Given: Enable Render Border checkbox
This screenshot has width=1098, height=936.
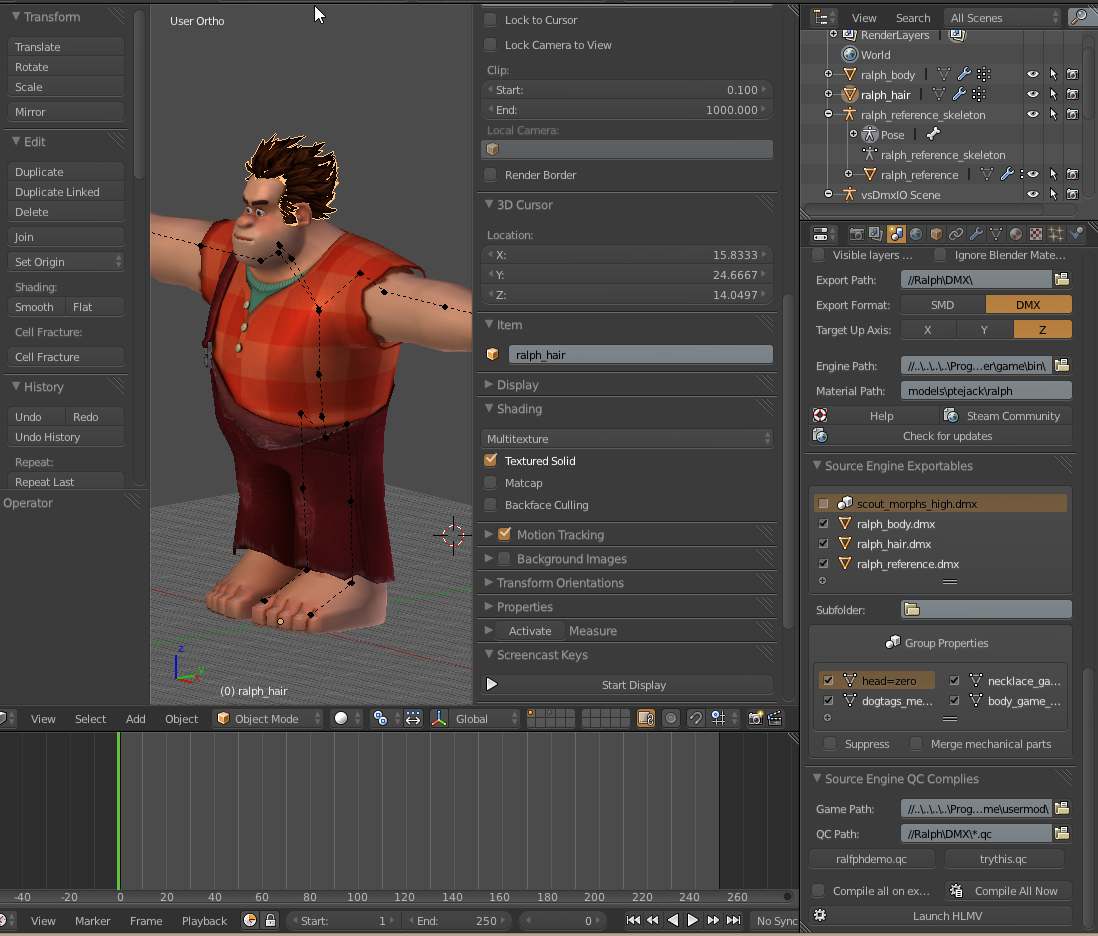Looking at the screenshot, I should tap(490, 175).
